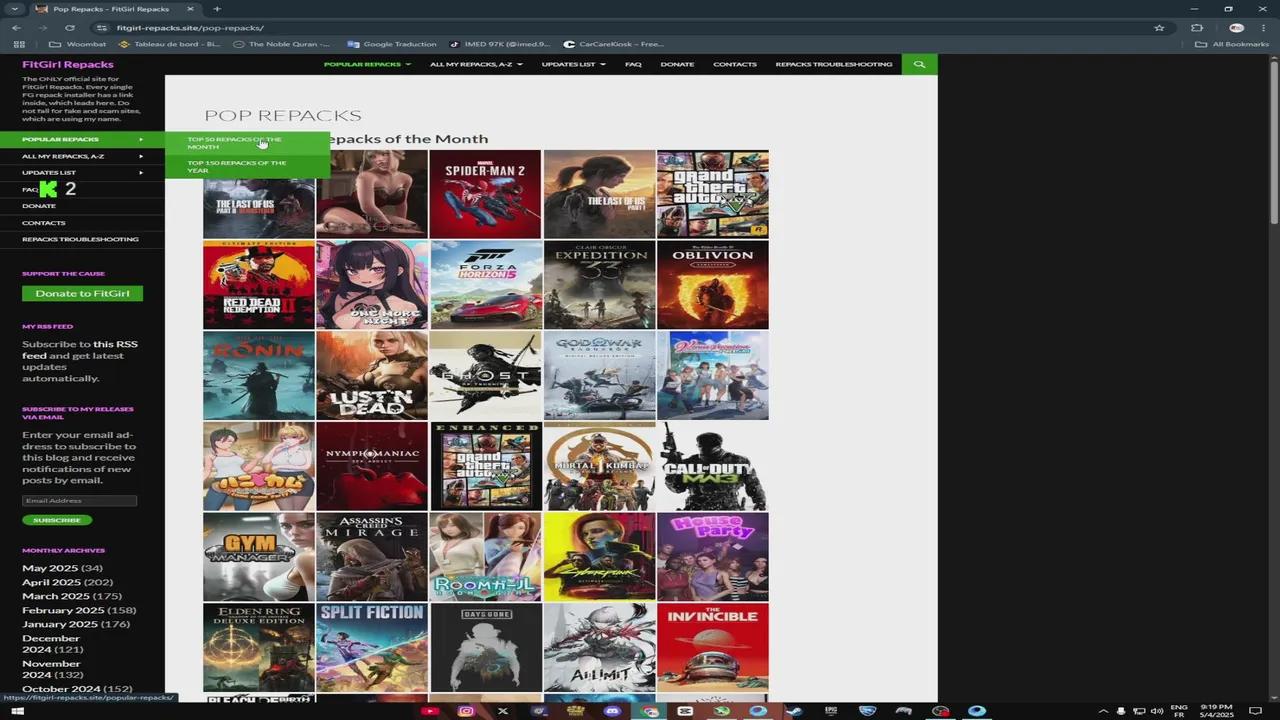Click the browser address bar URL
Screen dimensions: 1280x720
[190, 28]
